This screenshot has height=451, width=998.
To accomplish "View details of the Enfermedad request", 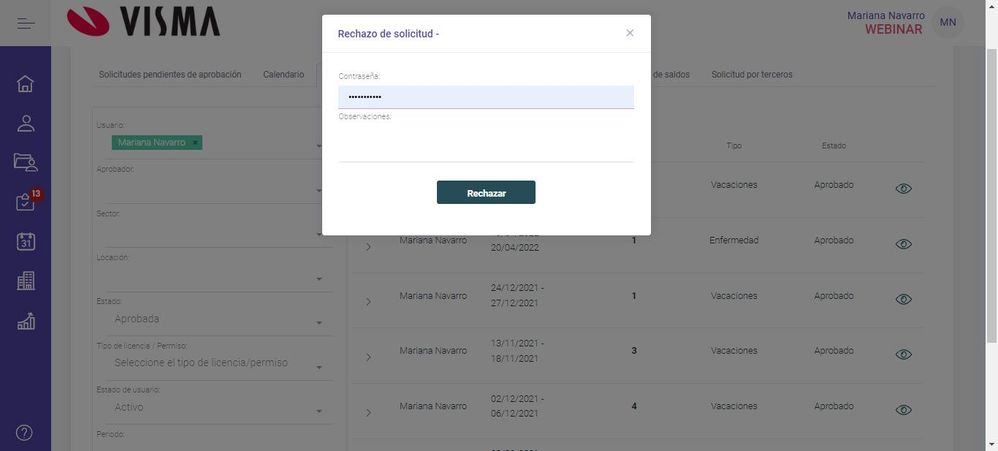I will tap(903, 244).
